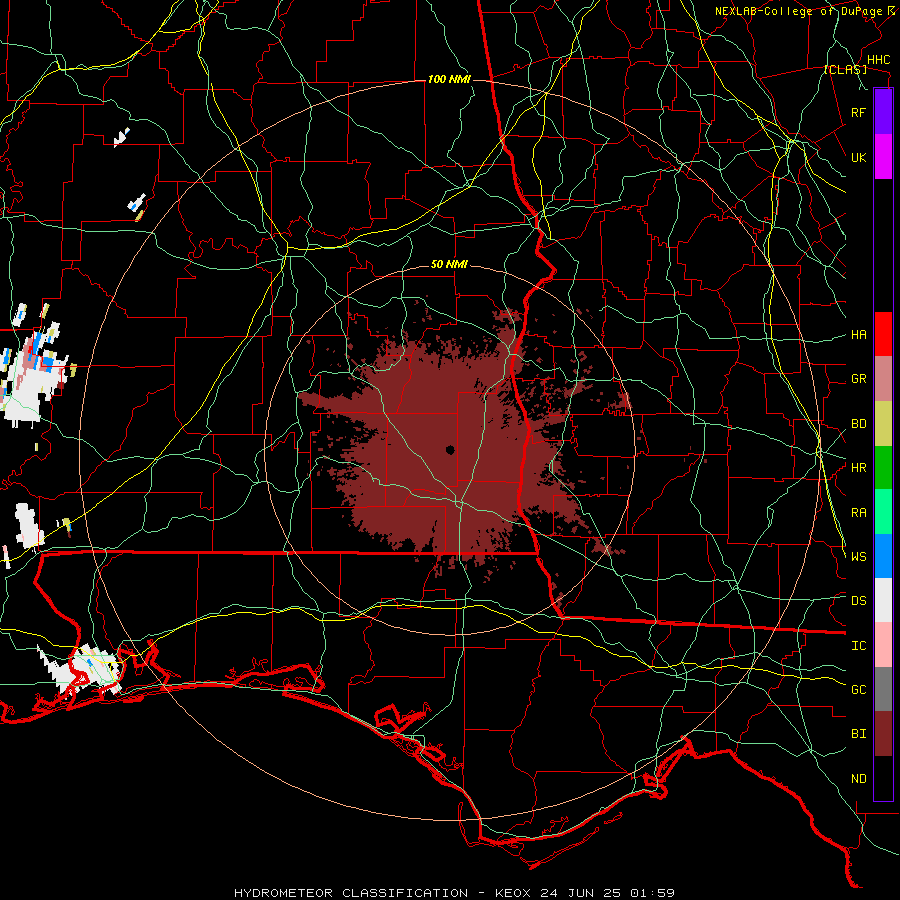The width and height of the screenshot is (900, 900).
Task: Click the RF legend label
Action: [858, 112]
